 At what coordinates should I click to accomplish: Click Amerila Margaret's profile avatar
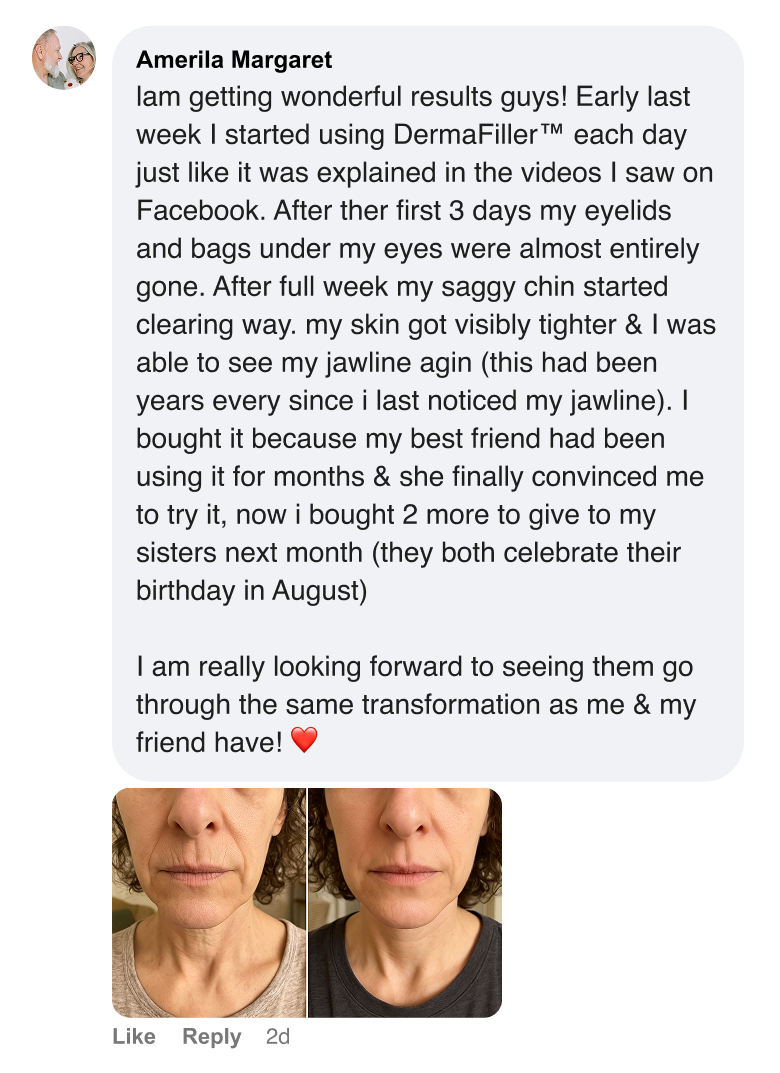(64, 58)
